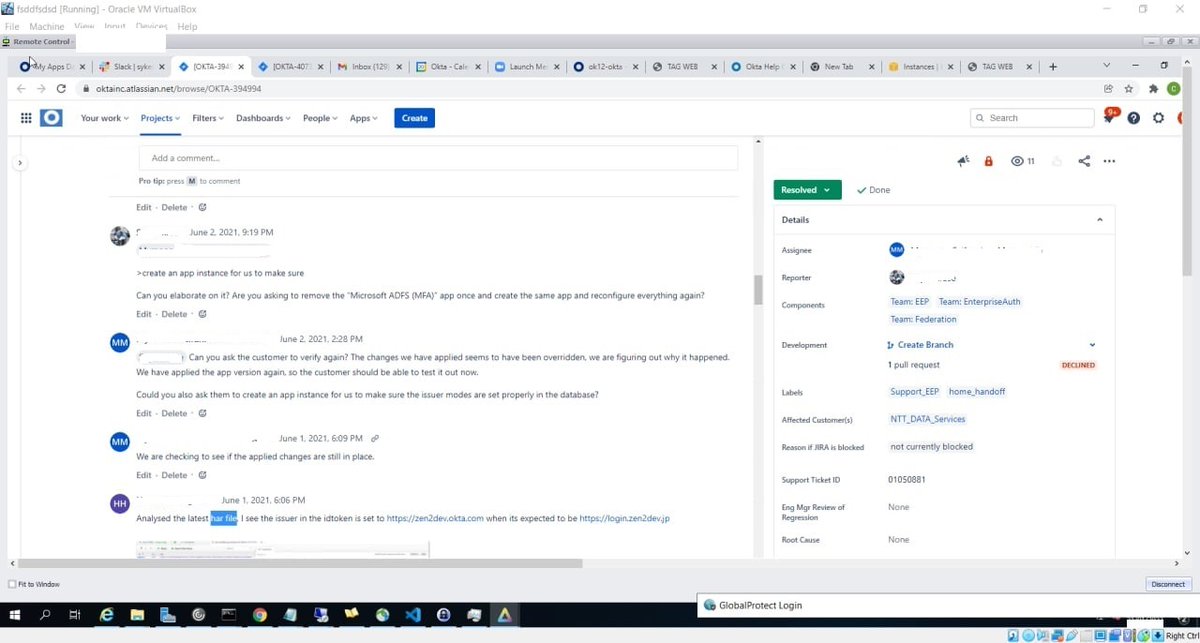
Task: Open the Atlassian app switcher grid
Action: pos(26,118)
